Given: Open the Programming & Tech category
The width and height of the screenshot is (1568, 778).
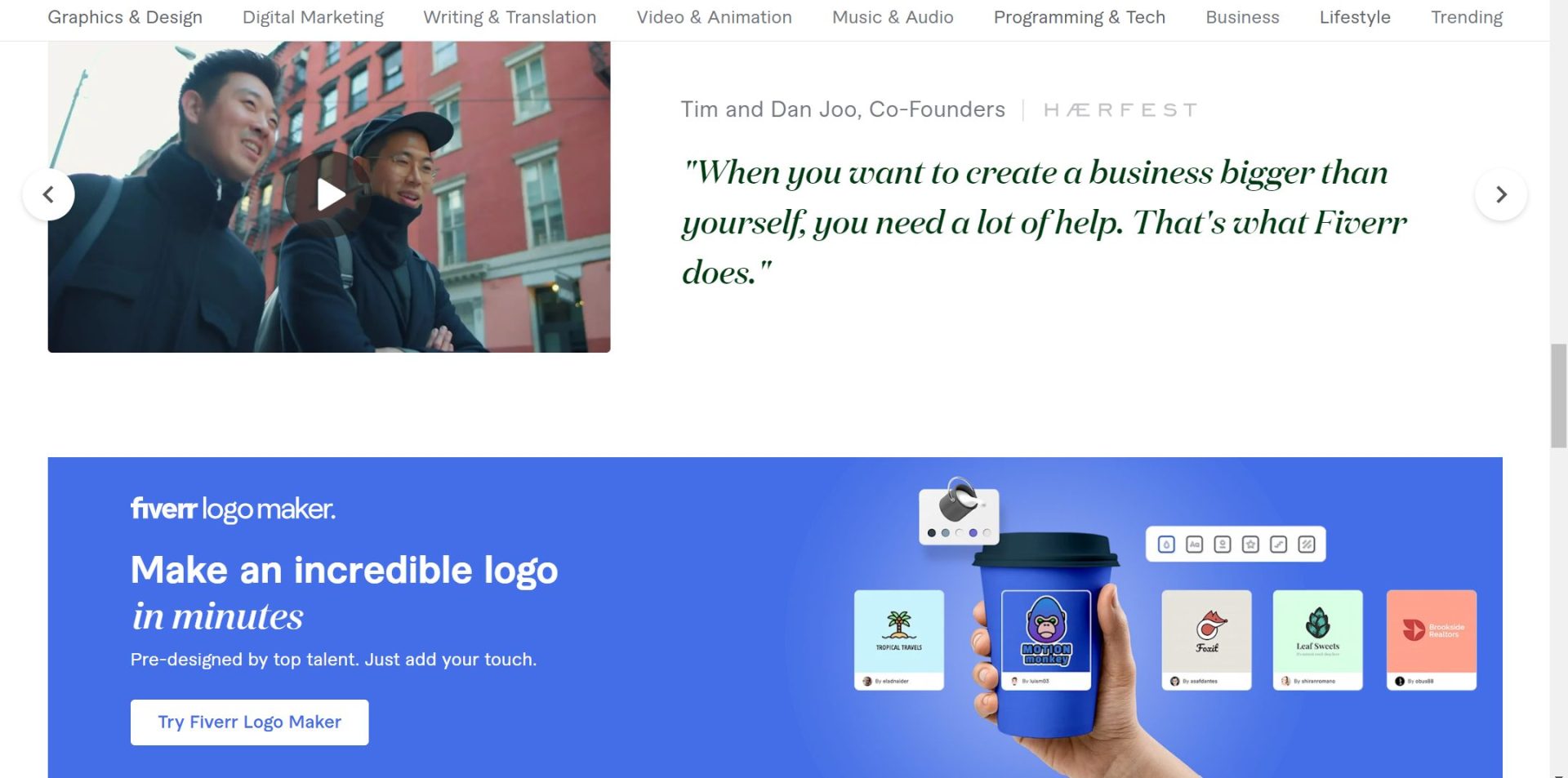Looking at the screenshot, I should coord(1079,17).
